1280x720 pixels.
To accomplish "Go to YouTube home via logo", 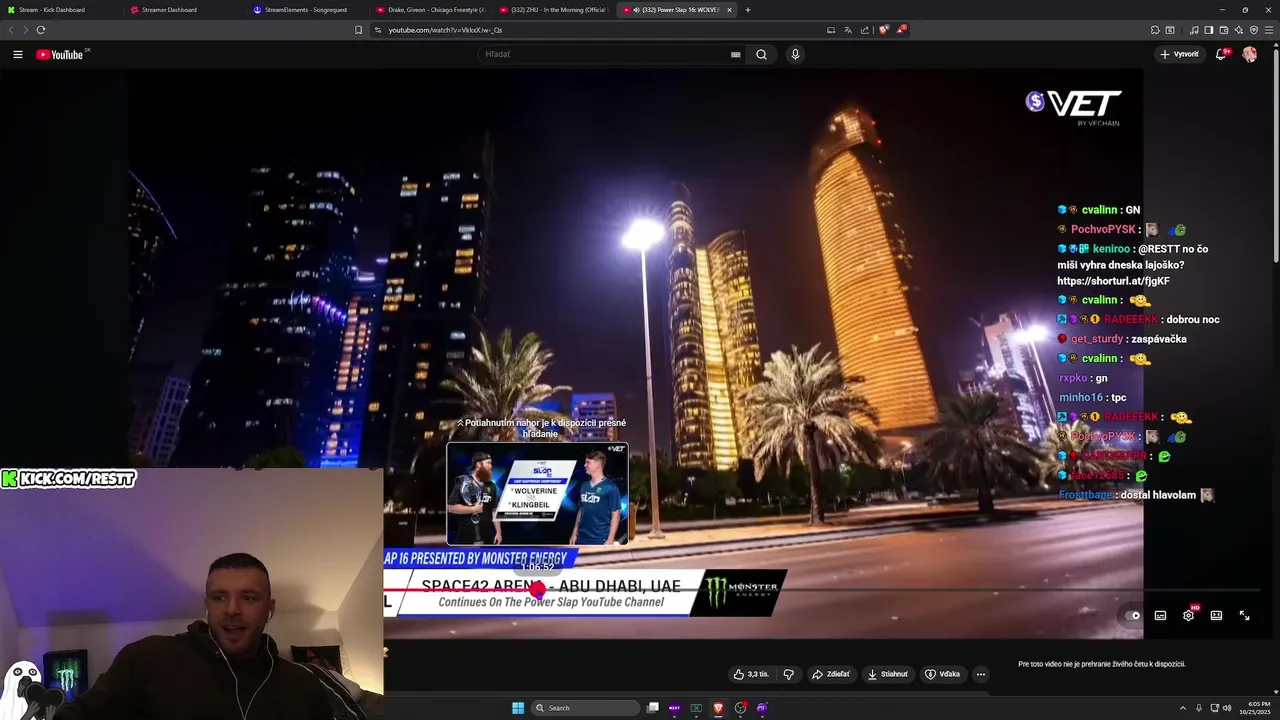I will click(x=62, y=54).
